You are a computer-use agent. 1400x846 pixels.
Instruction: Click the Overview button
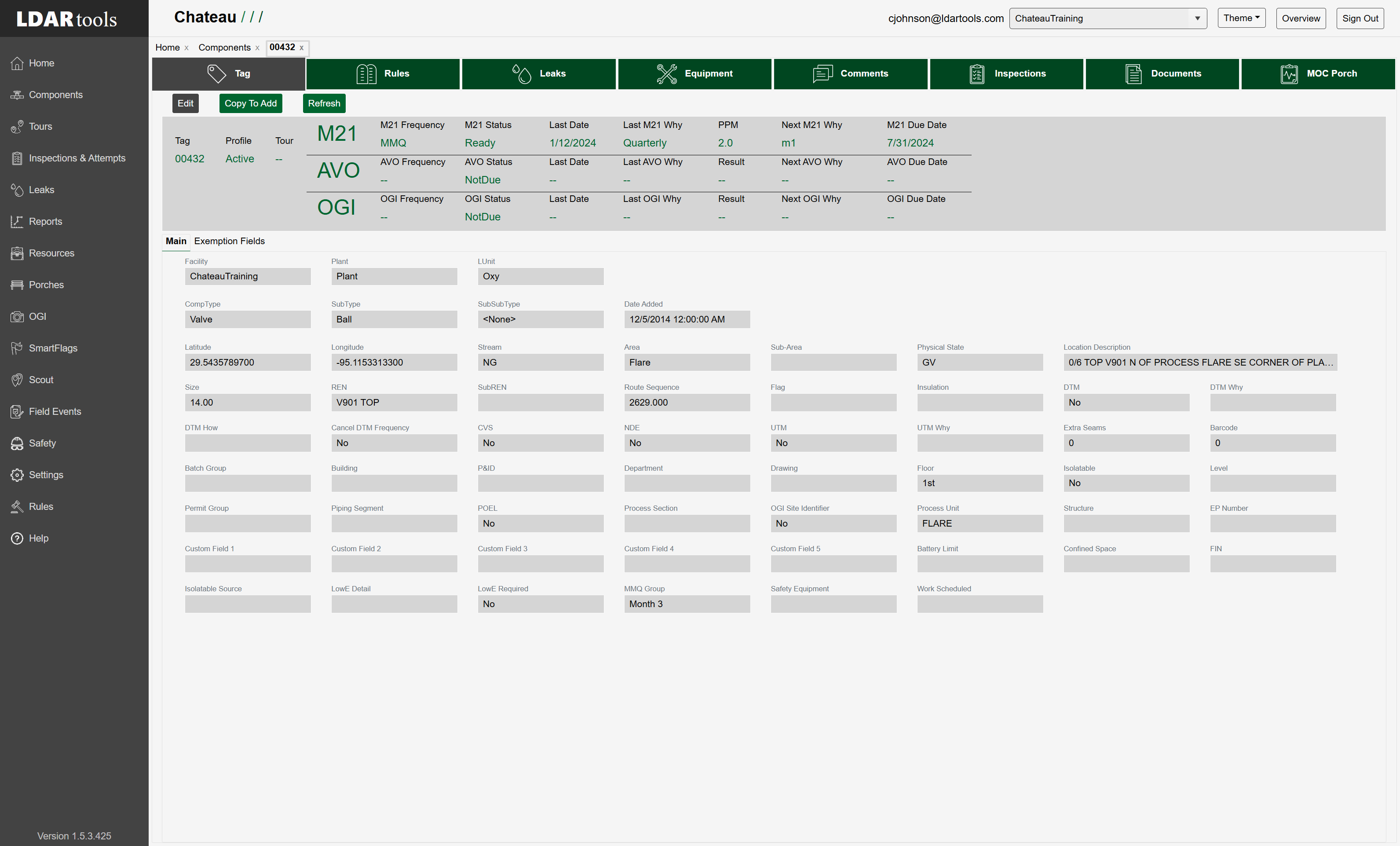click(x=1301, y=18)
